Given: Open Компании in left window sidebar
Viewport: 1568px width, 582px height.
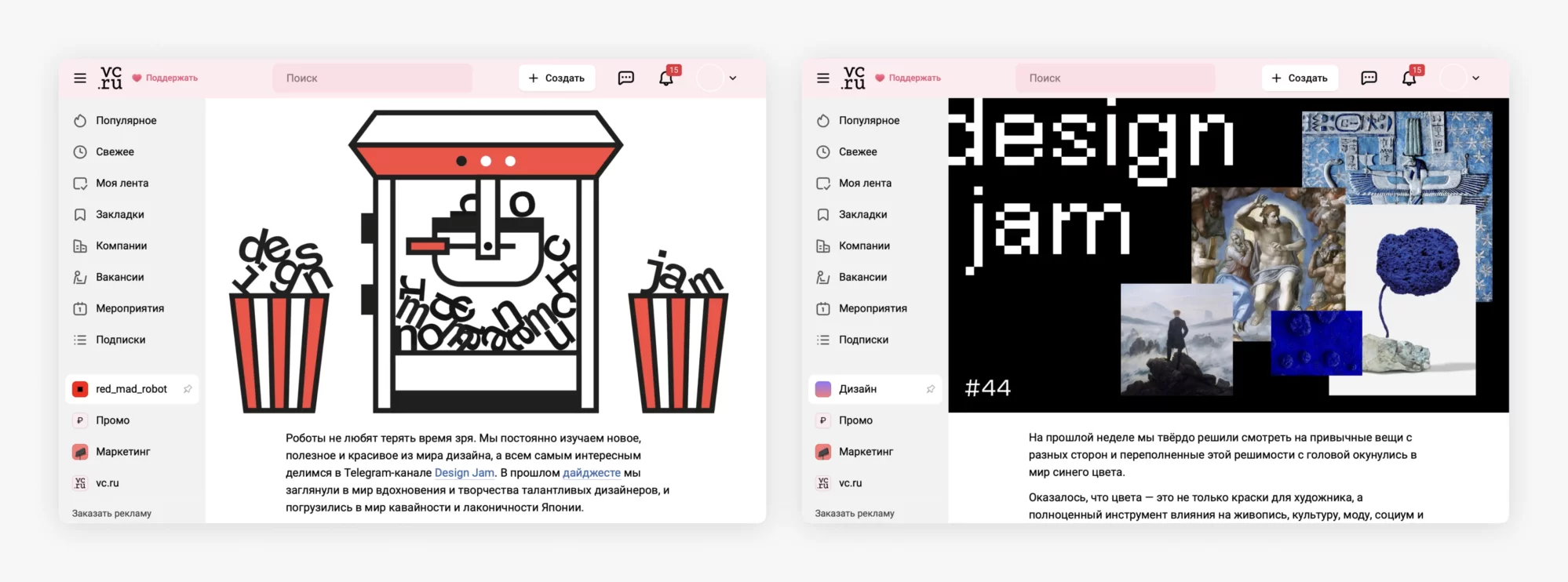Looking at the screenshot, I should 121,246.
